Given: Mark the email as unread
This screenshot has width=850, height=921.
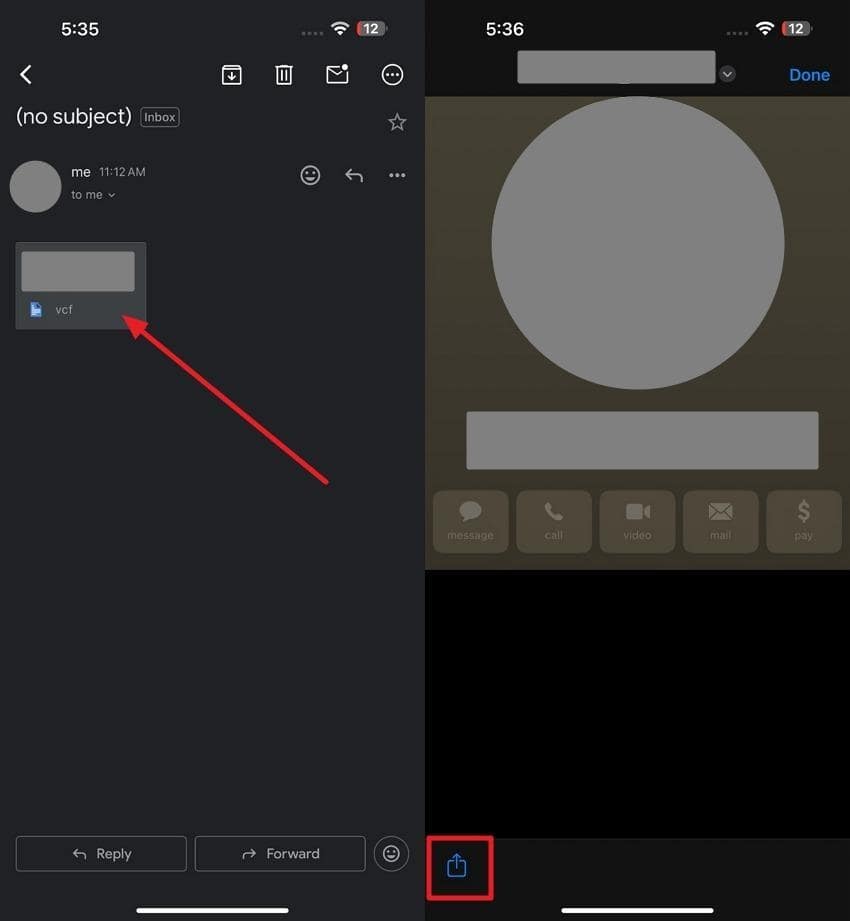Looking at the screenshot, I should click(x=337, y=74).
